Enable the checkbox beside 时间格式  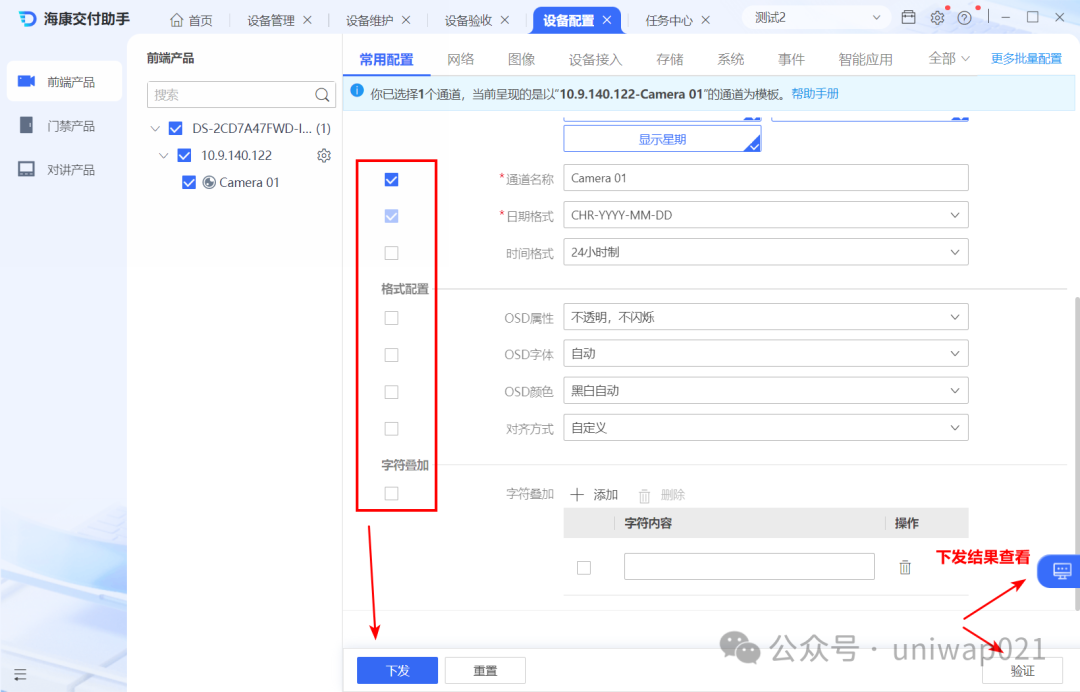391,253
